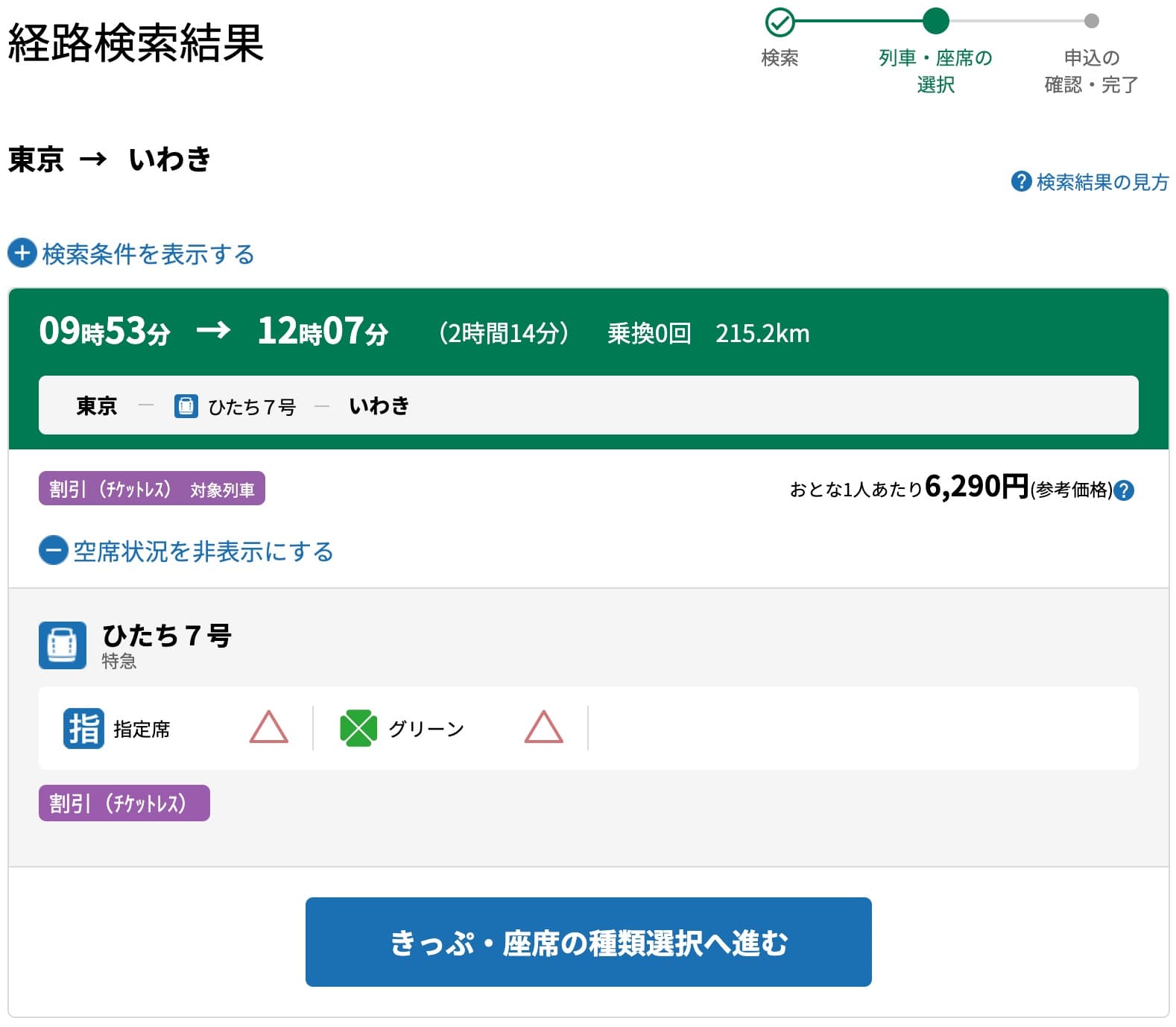This screenshot has height=1027, width=1176.
Task: Click the 経路検索結果 page heading
Action: coord(136,42)
